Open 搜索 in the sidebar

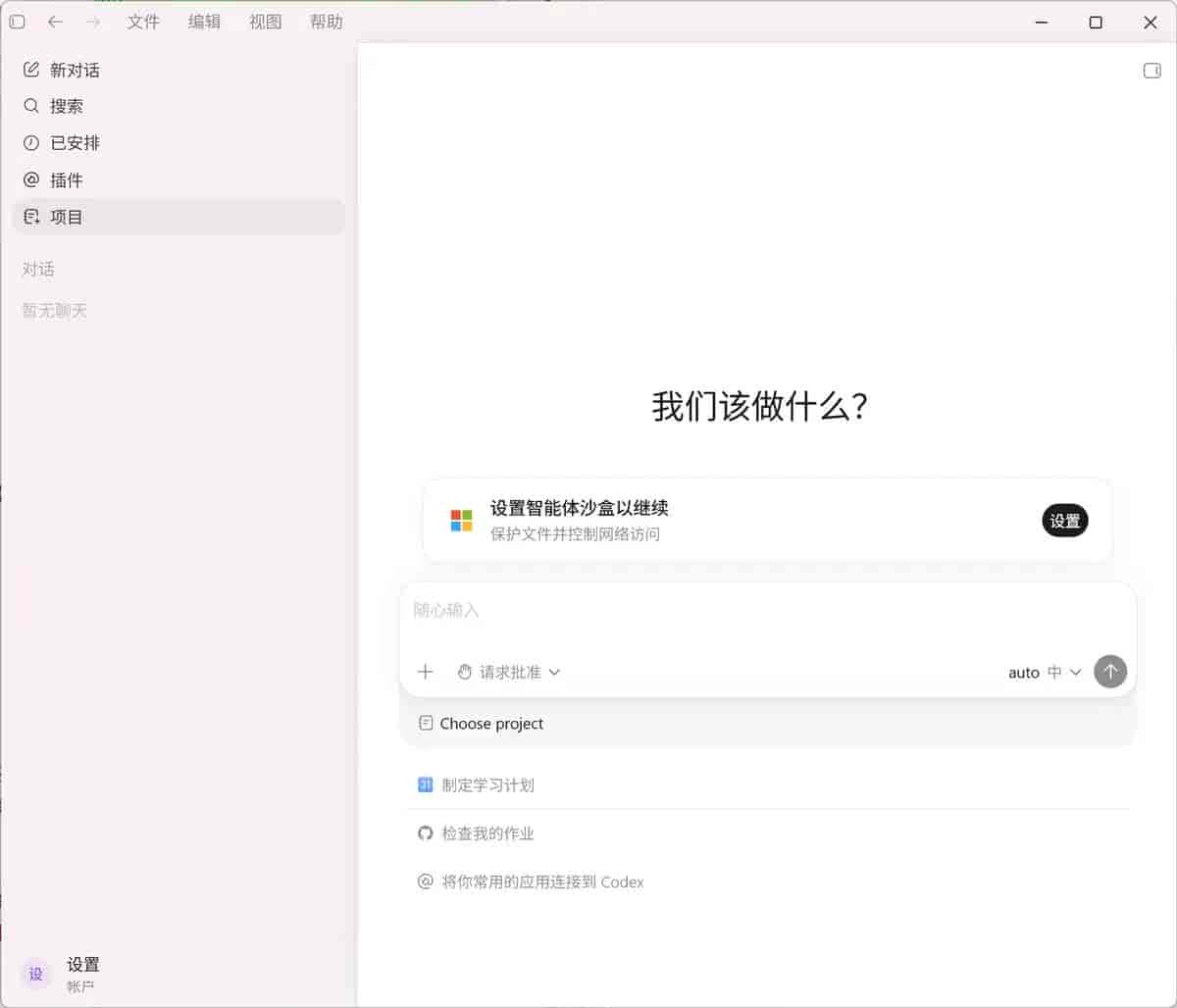[x=179, y=106]
